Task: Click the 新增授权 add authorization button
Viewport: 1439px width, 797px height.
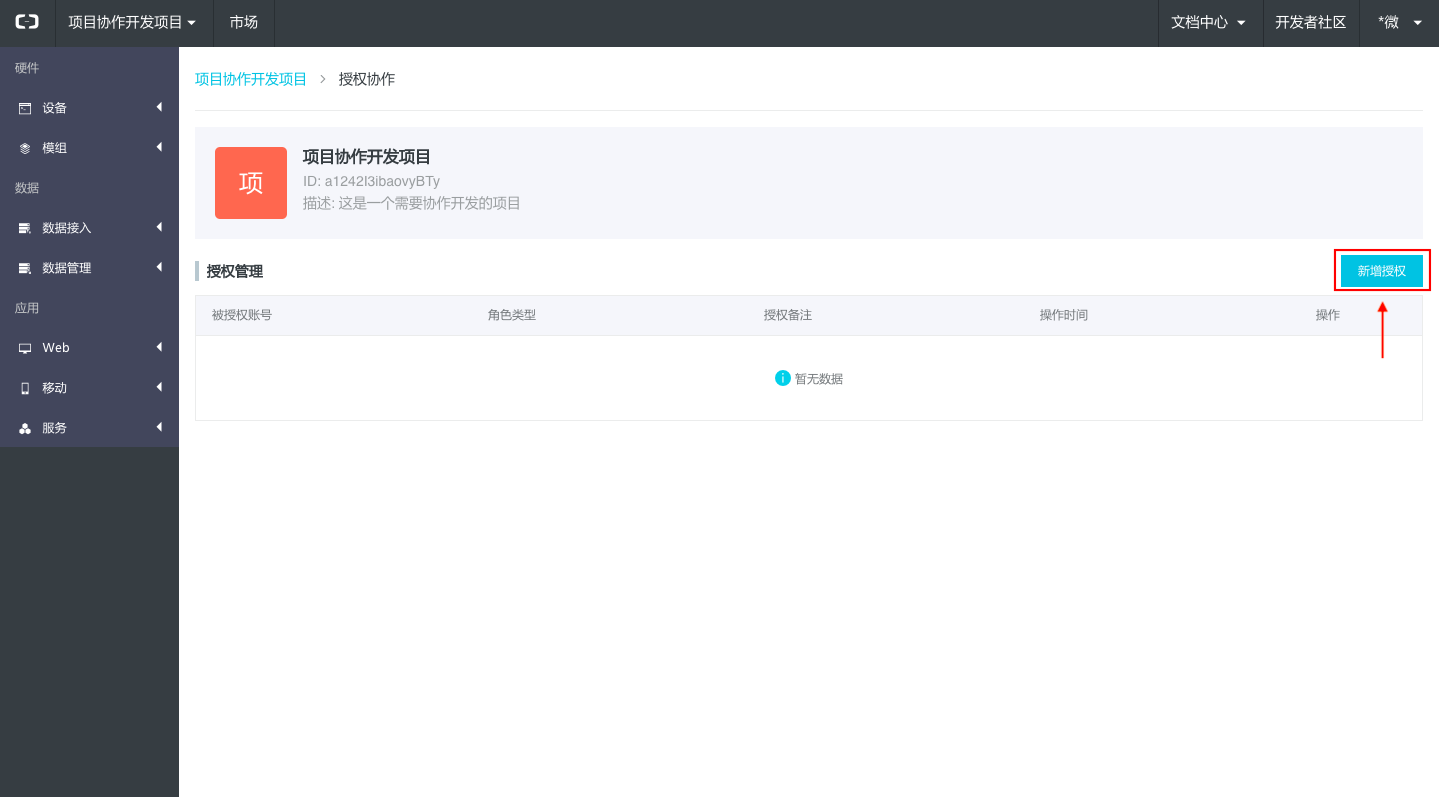Action: click(1381, 271)
